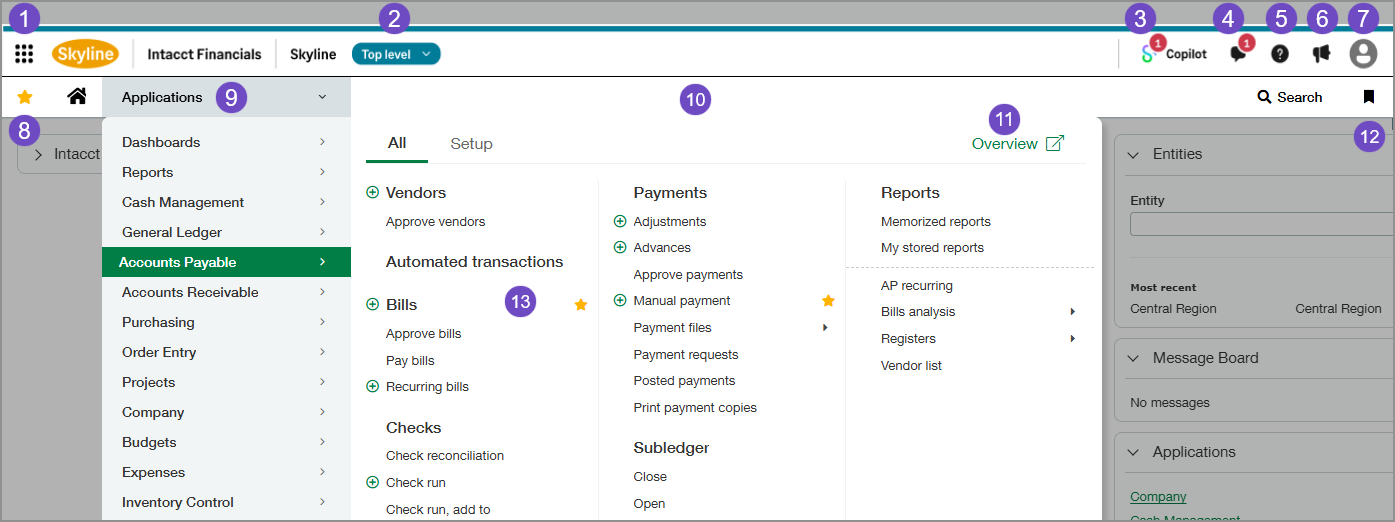Open Approve payments
This screenshot has height=522, width=1395.
[688, 274]
